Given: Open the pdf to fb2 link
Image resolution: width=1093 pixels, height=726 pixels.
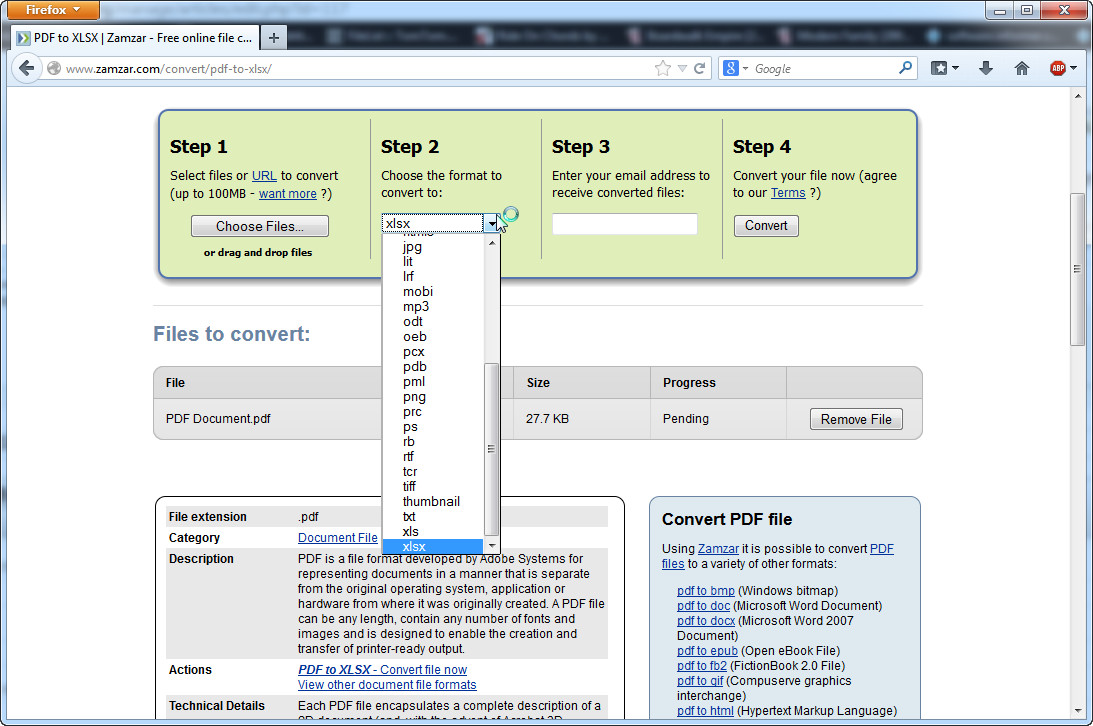Looking at the screenshot, I should 702,665.
